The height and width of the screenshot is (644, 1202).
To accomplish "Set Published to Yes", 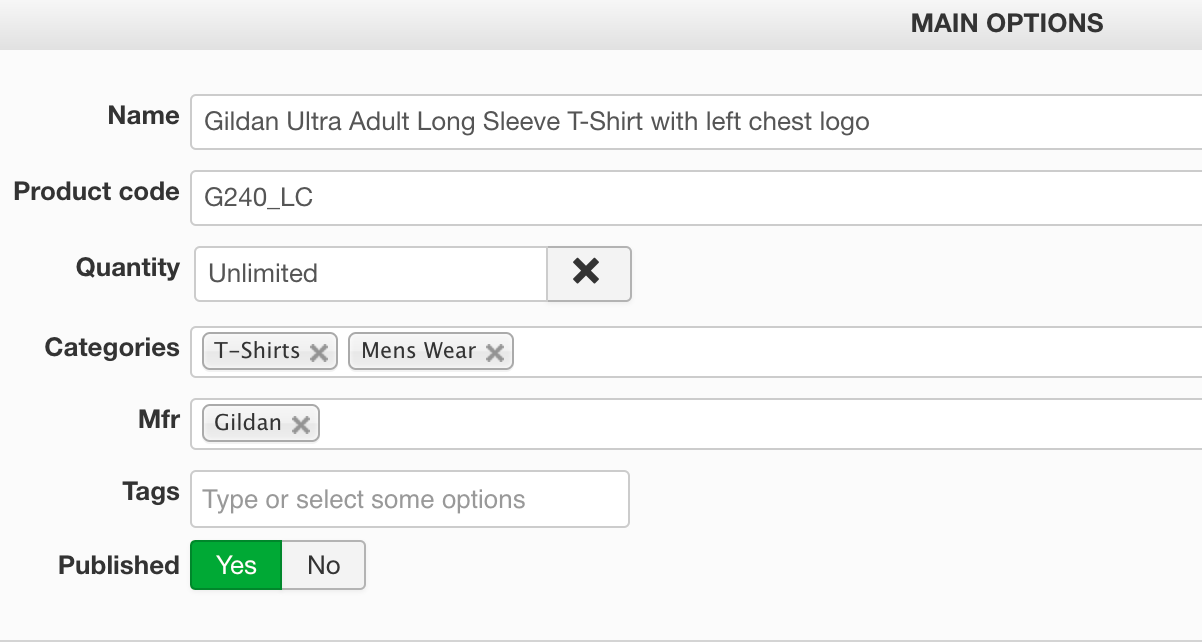I will pos(236,565).
